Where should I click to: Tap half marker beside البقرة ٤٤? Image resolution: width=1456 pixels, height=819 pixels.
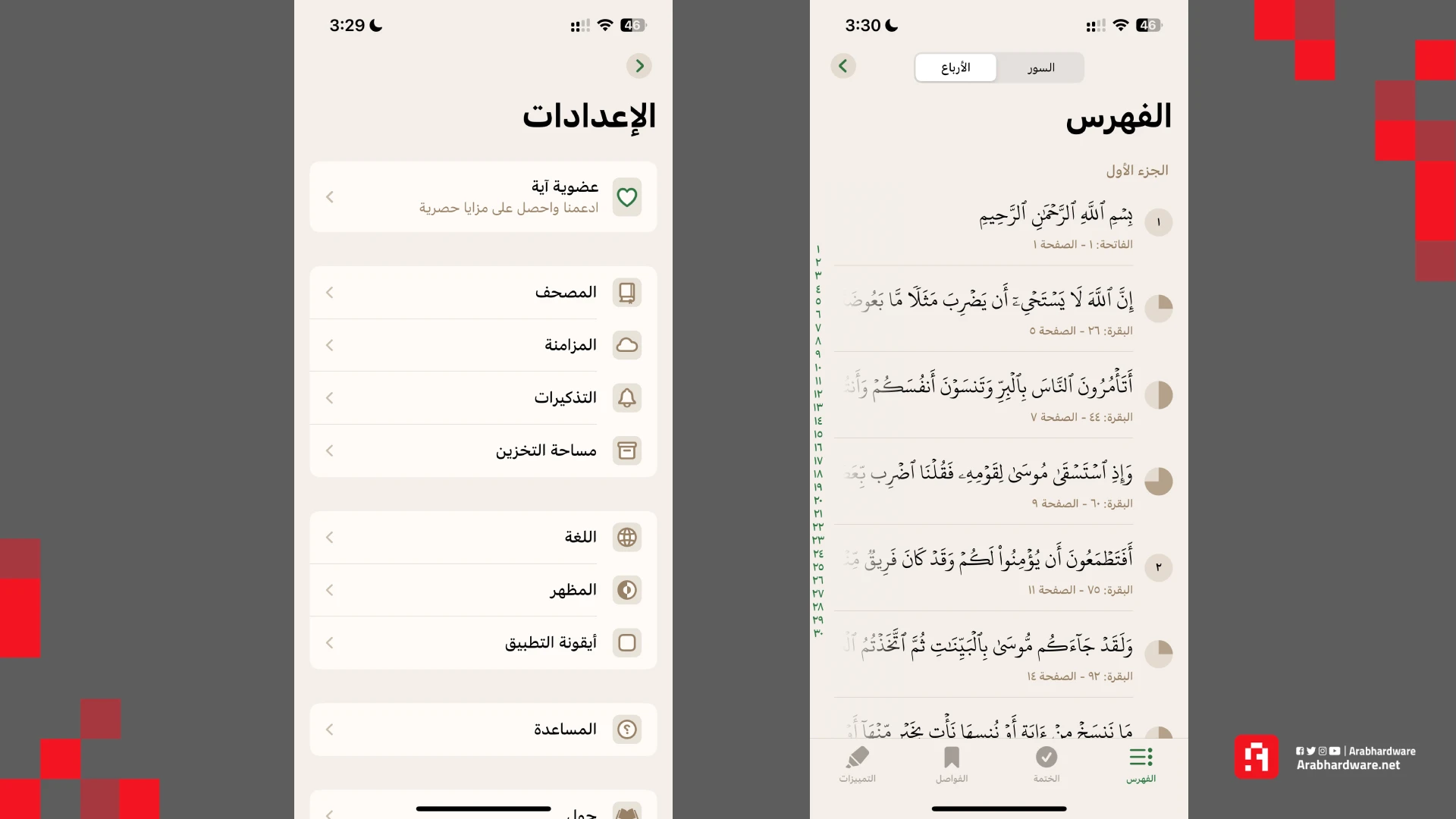click(x=1158, y=395)
